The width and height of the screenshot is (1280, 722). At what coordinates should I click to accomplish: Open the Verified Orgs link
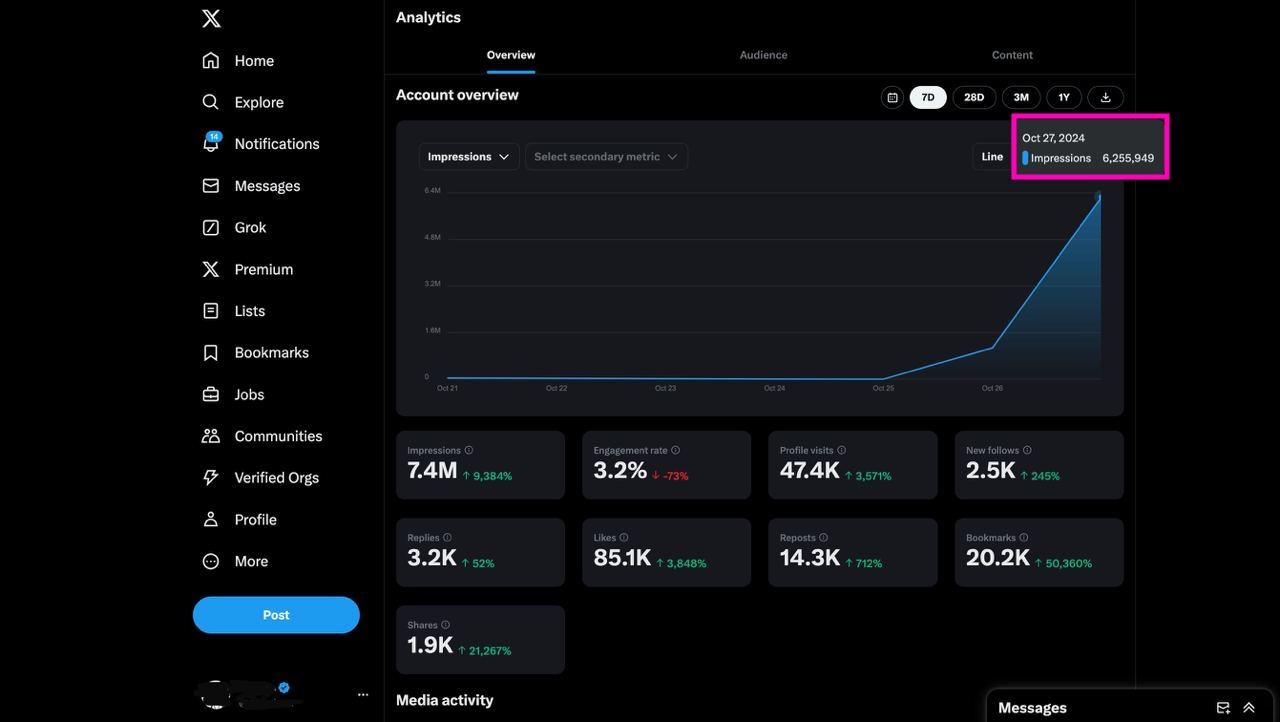276,478
